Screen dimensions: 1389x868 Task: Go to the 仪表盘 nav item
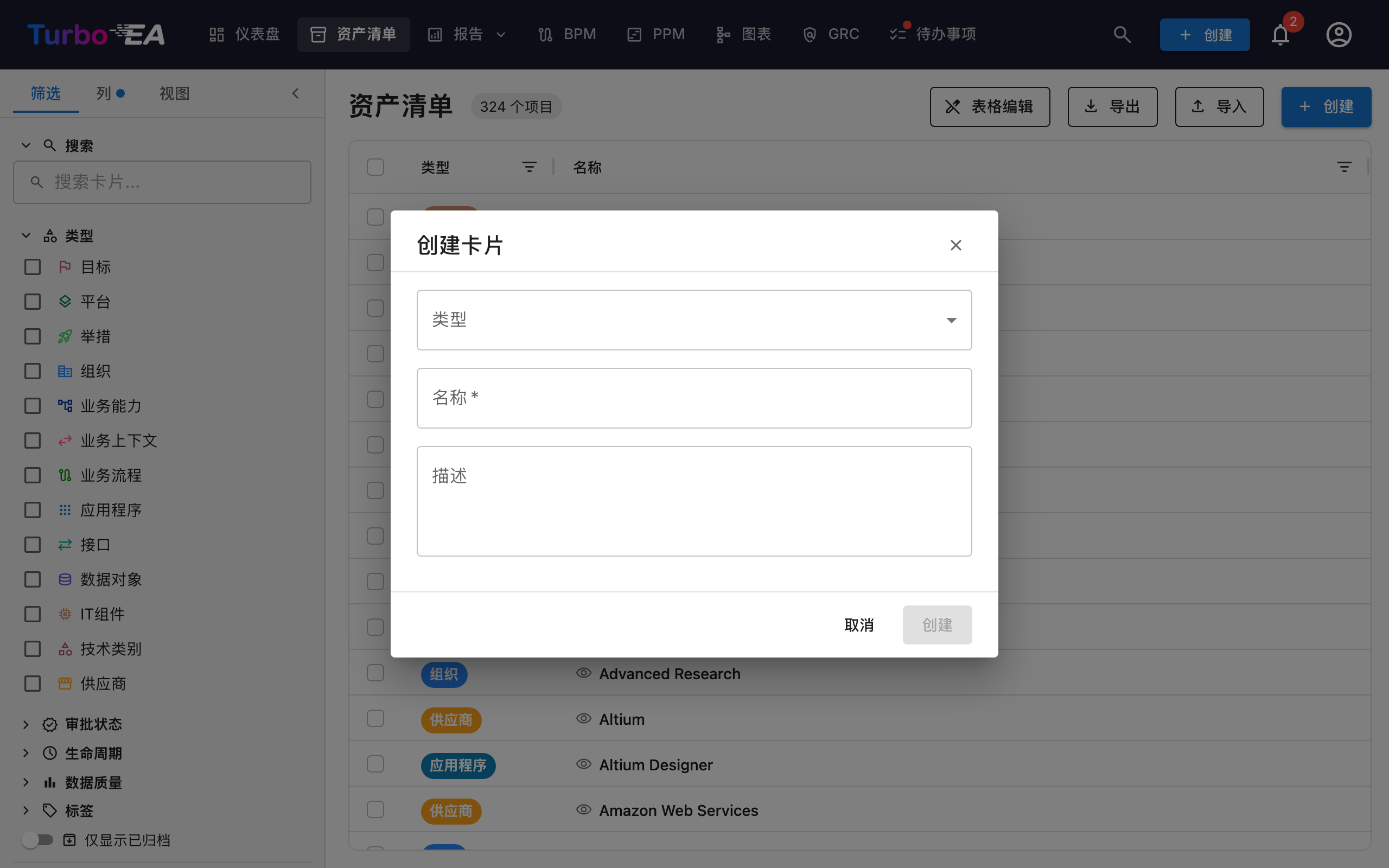point(244,34)
